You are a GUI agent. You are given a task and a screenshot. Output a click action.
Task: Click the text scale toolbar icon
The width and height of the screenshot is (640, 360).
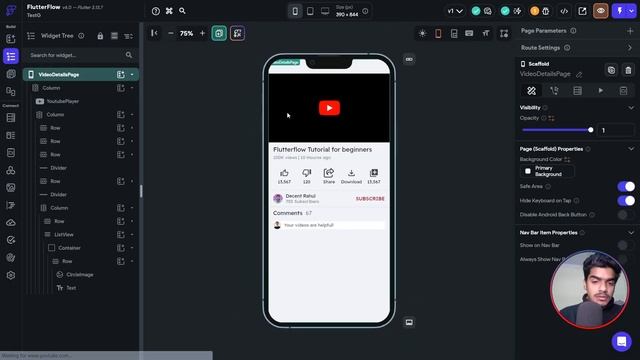486,33
